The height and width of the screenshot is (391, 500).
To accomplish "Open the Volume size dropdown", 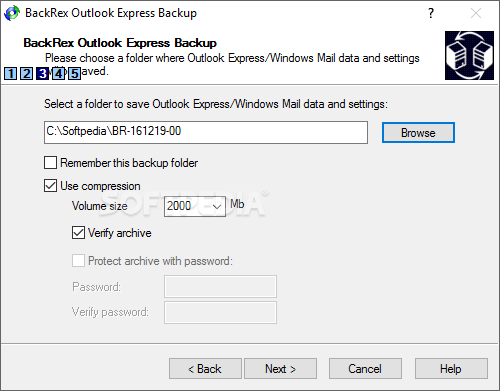I will [195, 206].
